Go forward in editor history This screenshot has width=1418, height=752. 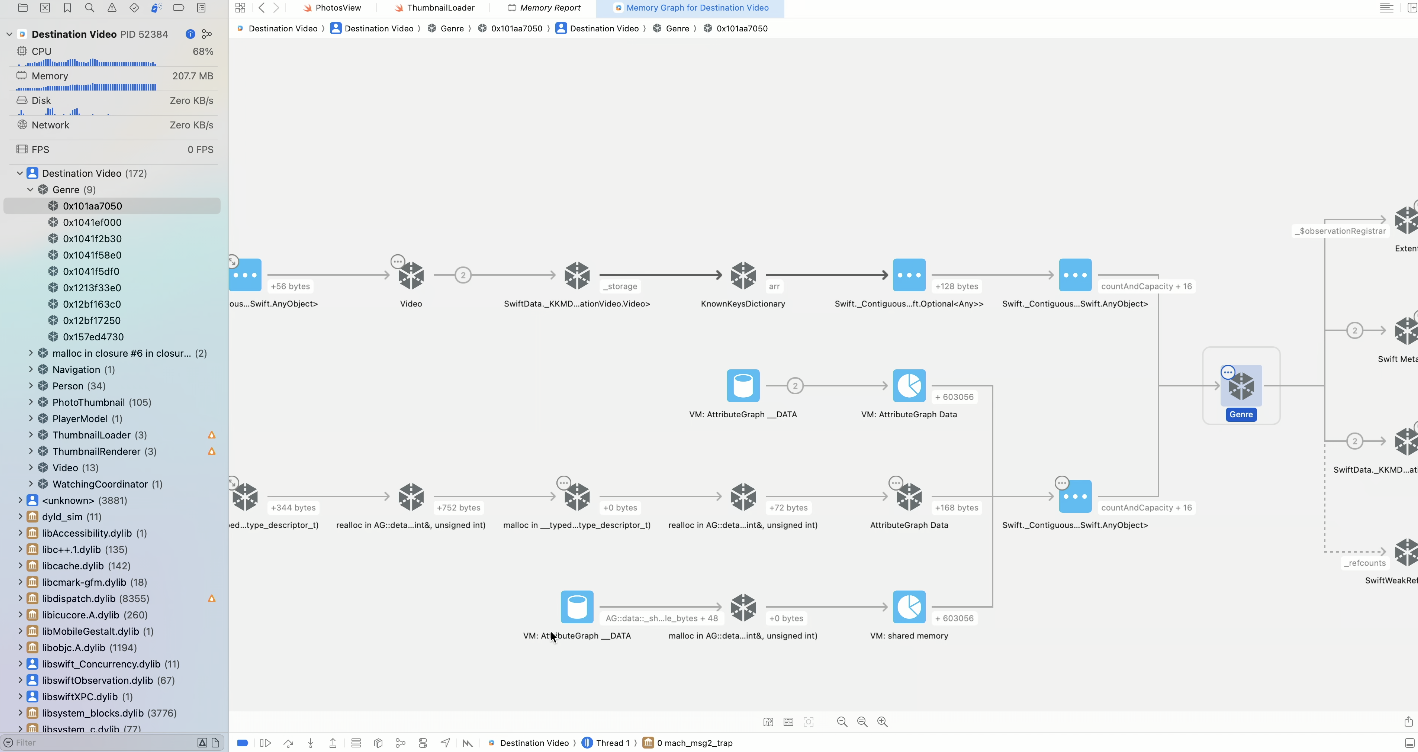(x=277, y=7)
